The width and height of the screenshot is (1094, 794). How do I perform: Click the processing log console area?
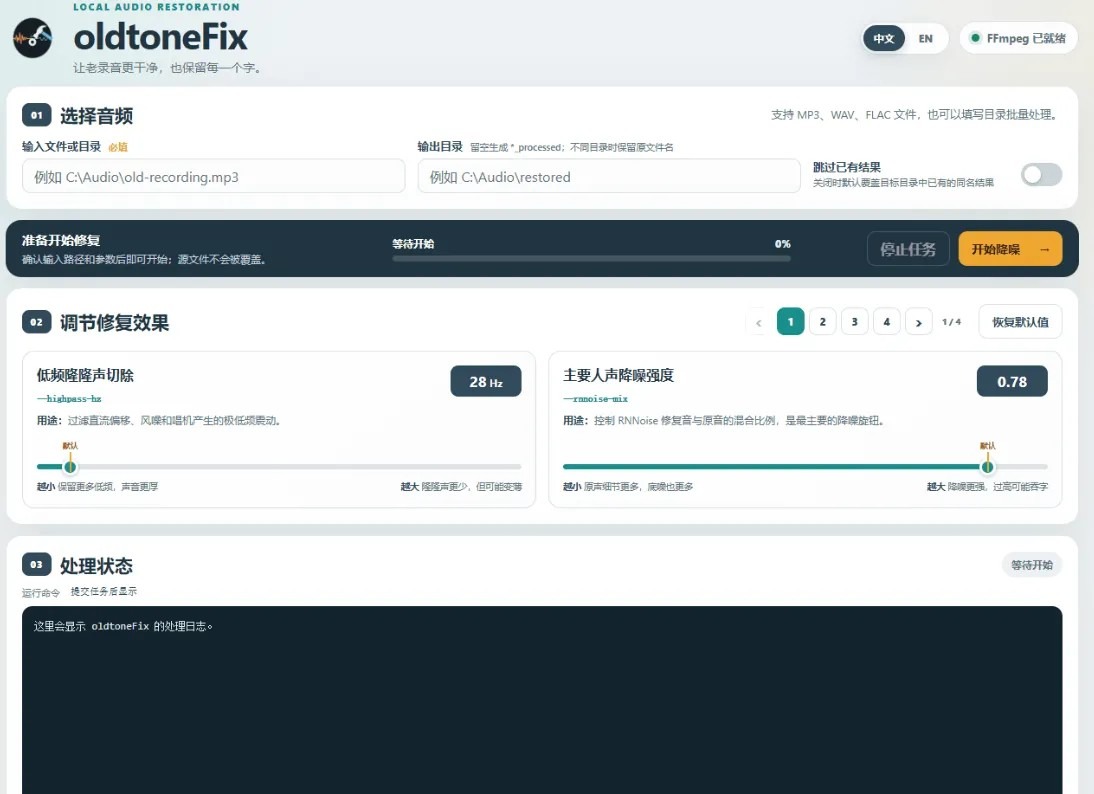541,700
